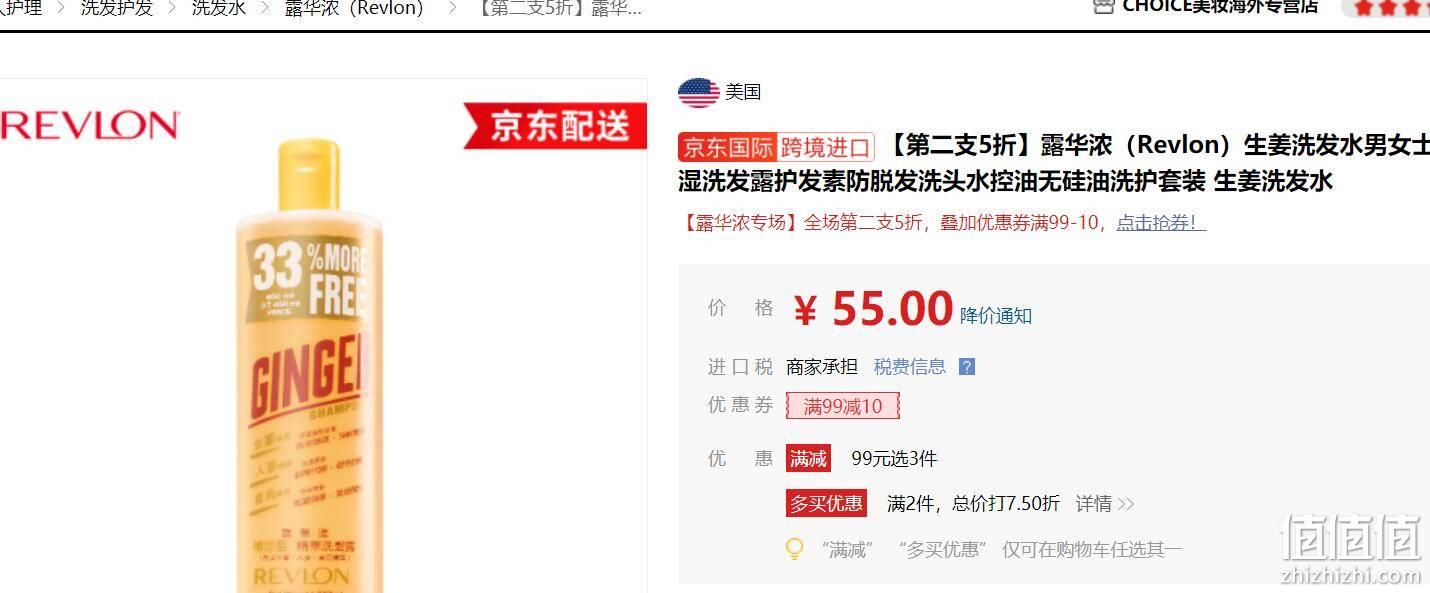Click the 京东国际 跨境进口 badge
Screen dimensions: 1430x593
click(x=776, y=147)
